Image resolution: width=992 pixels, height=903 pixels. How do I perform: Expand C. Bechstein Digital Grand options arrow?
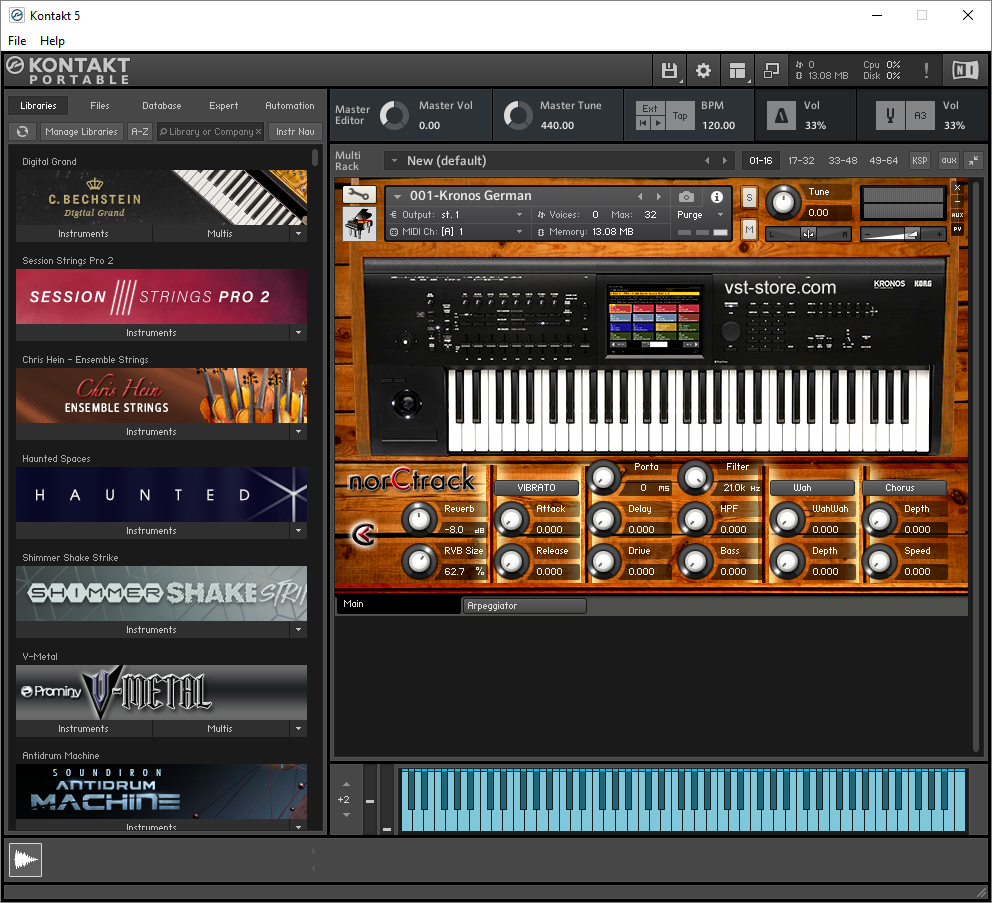(x=299, y=234)
